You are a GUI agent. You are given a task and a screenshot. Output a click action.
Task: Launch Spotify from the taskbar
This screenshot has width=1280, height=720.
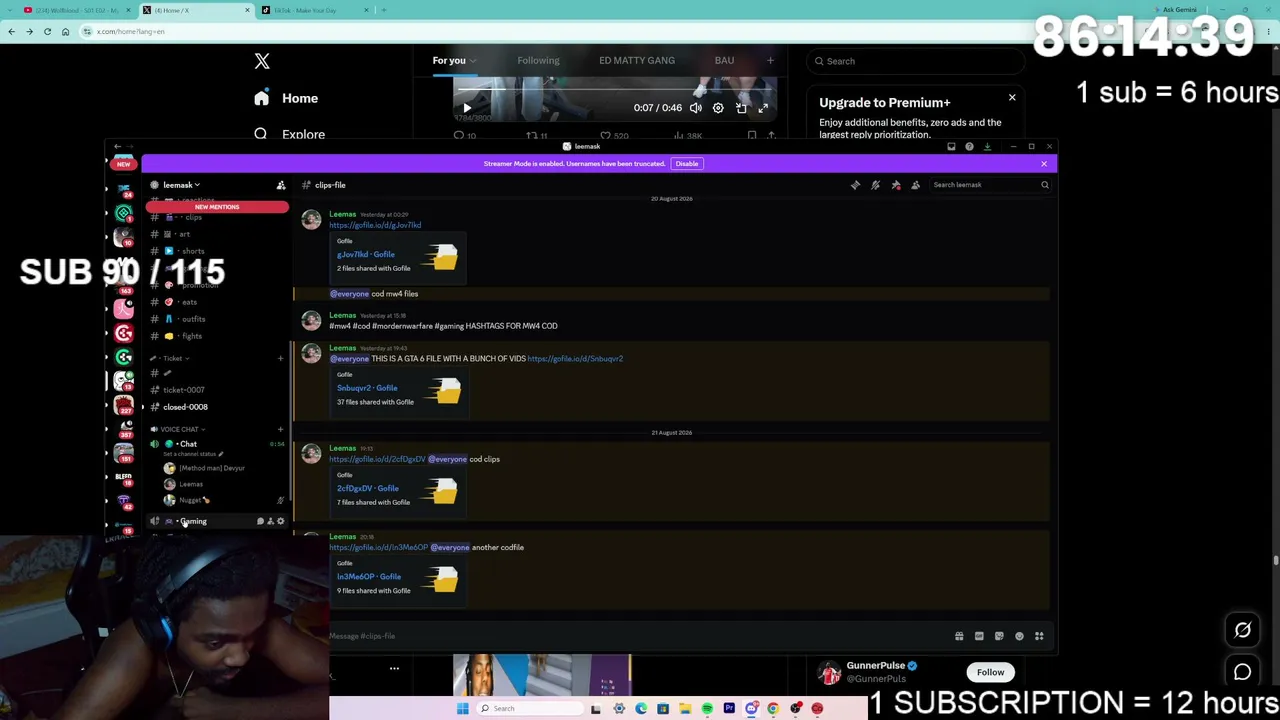(x=707, y=709)
